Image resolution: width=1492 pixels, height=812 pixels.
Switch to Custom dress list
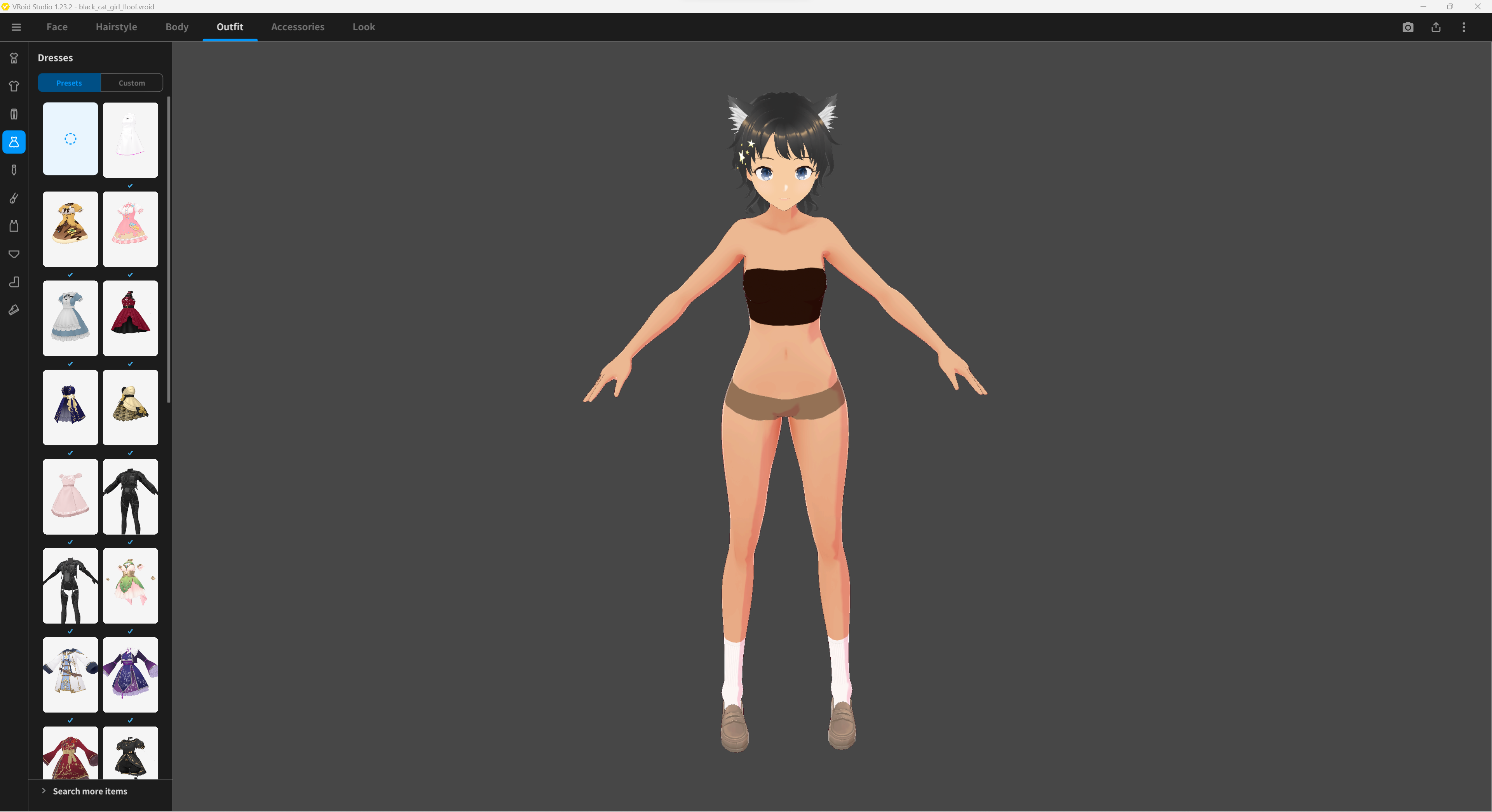(x=131, y=83)
